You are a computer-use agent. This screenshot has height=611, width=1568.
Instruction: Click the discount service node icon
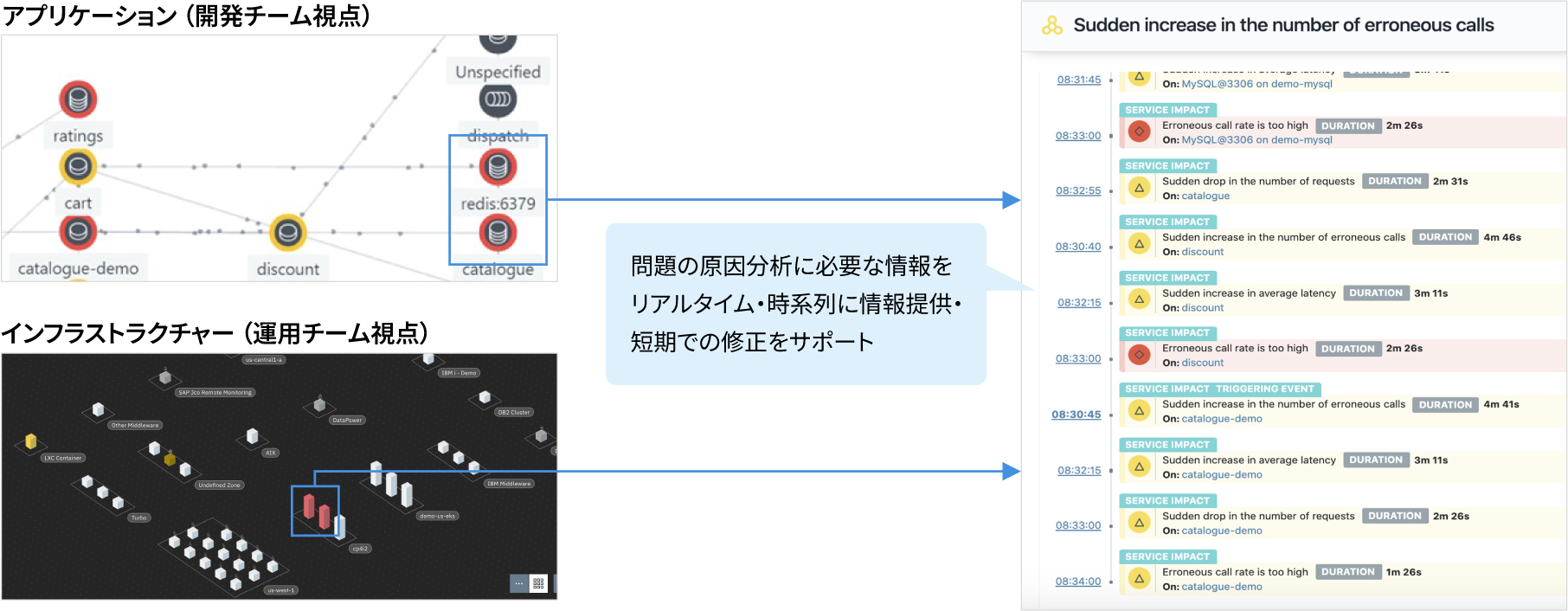pos(288,232)
